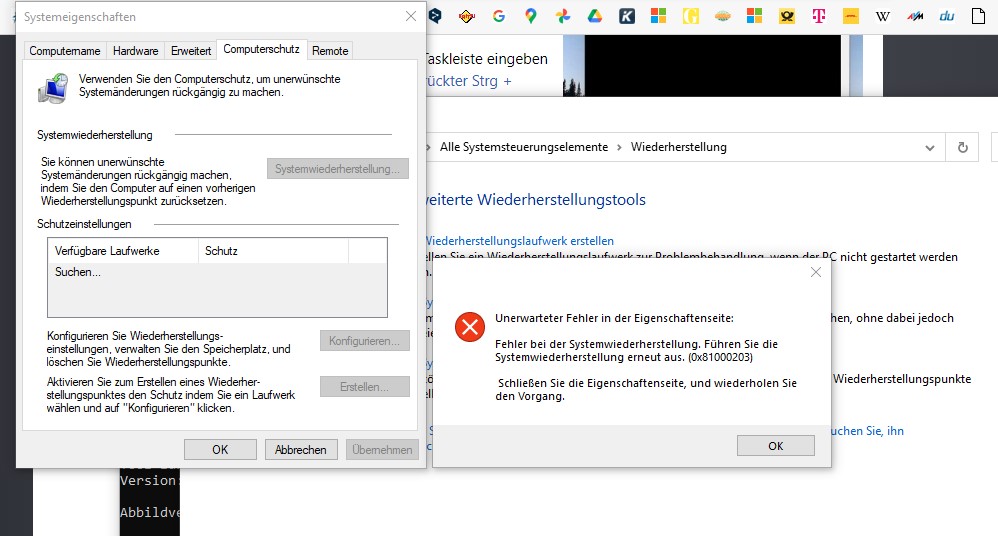Open the Microsoft bookmark beside the Deutsche Post icon
Image resolution: width=998 pixels, height=536 pixels.
pos(754,16)
